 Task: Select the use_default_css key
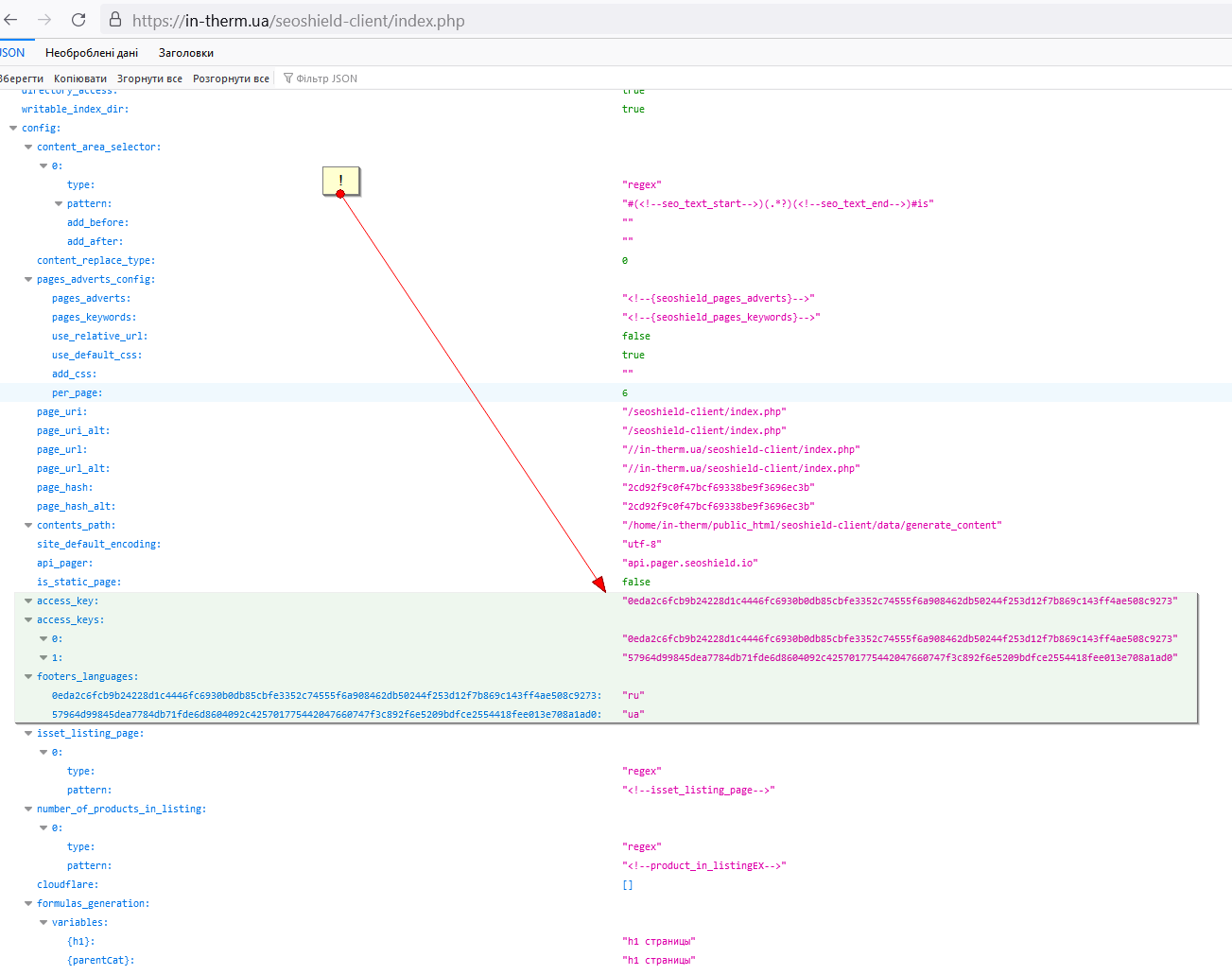click(x=96, y=356)
